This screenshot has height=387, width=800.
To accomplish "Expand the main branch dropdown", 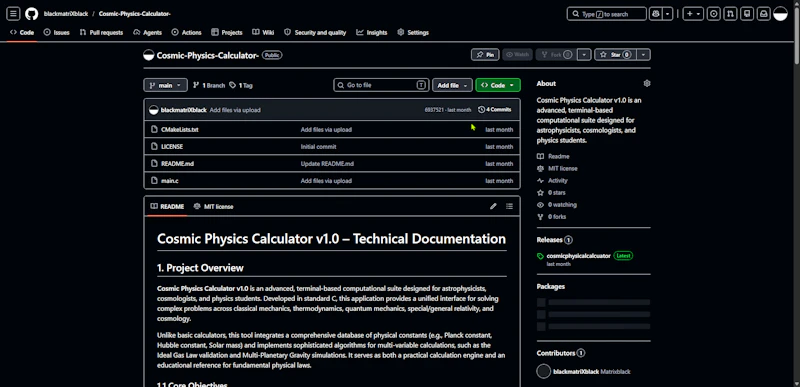I will (166, 85).
